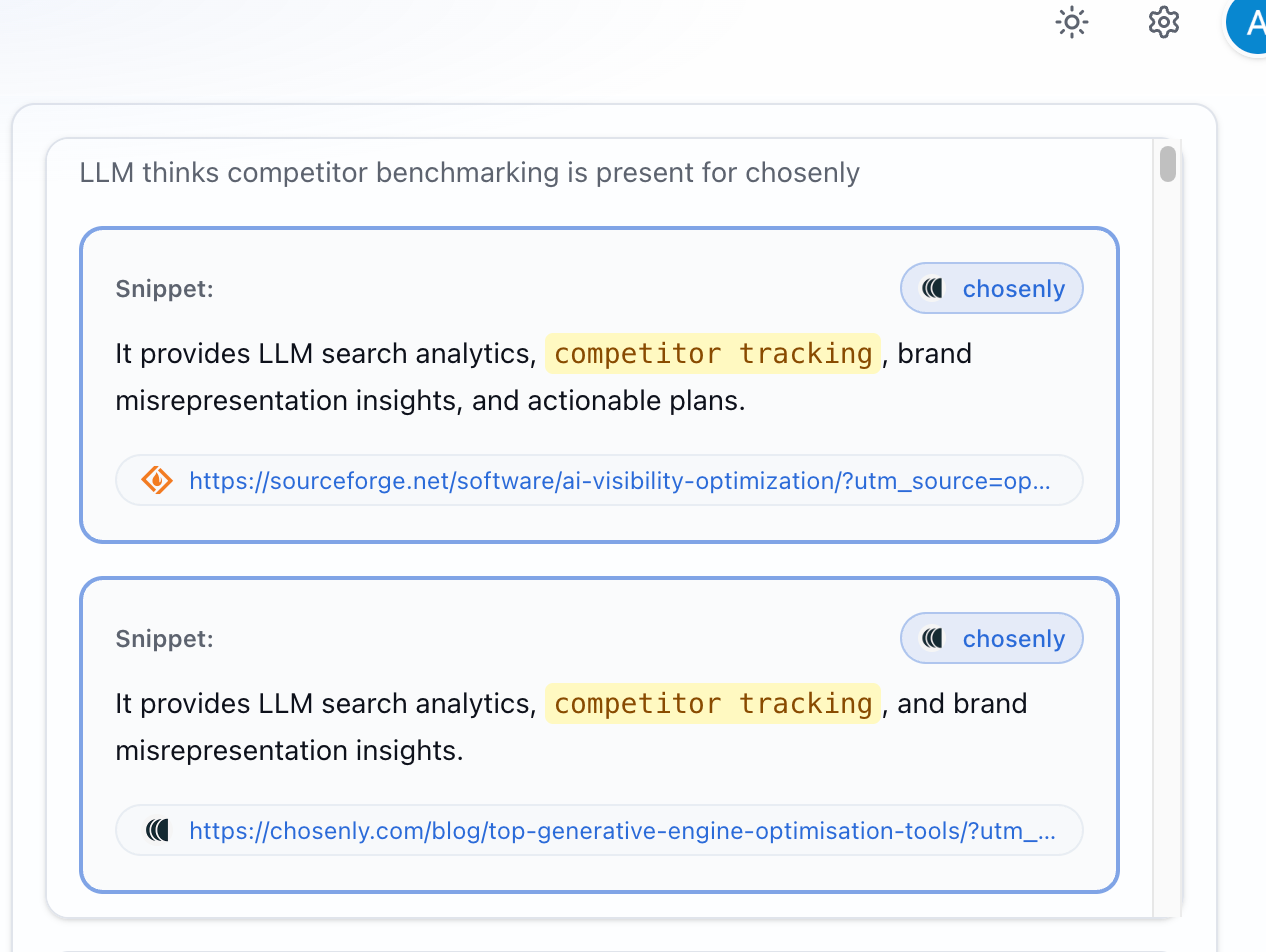Click highlighted "competitor tracking" in first snippet

point(713,354)
